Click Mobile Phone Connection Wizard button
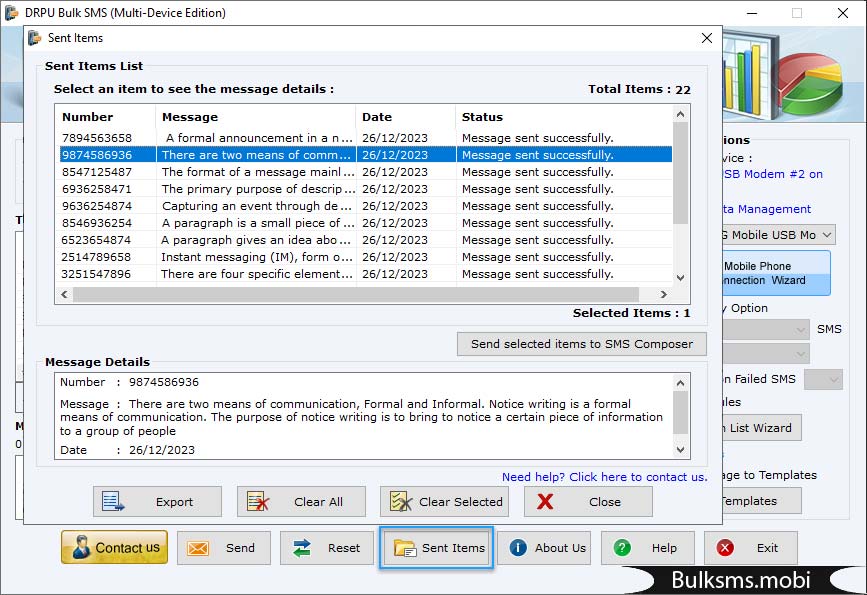The width and height of the screenshot is (867, 595). [x=776, y=273]
